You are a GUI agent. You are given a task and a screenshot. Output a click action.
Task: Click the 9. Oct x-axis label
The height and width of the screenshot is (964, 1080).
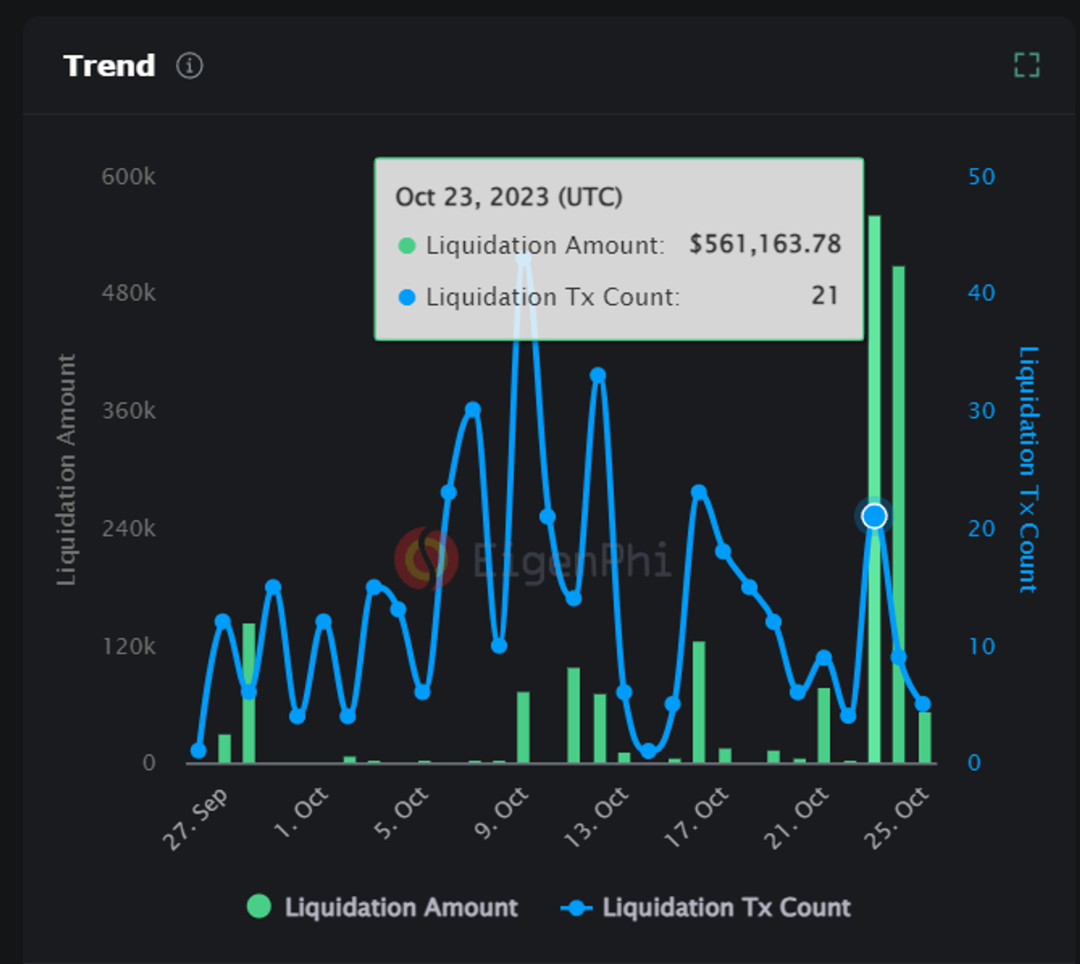(x=510, y=815)
